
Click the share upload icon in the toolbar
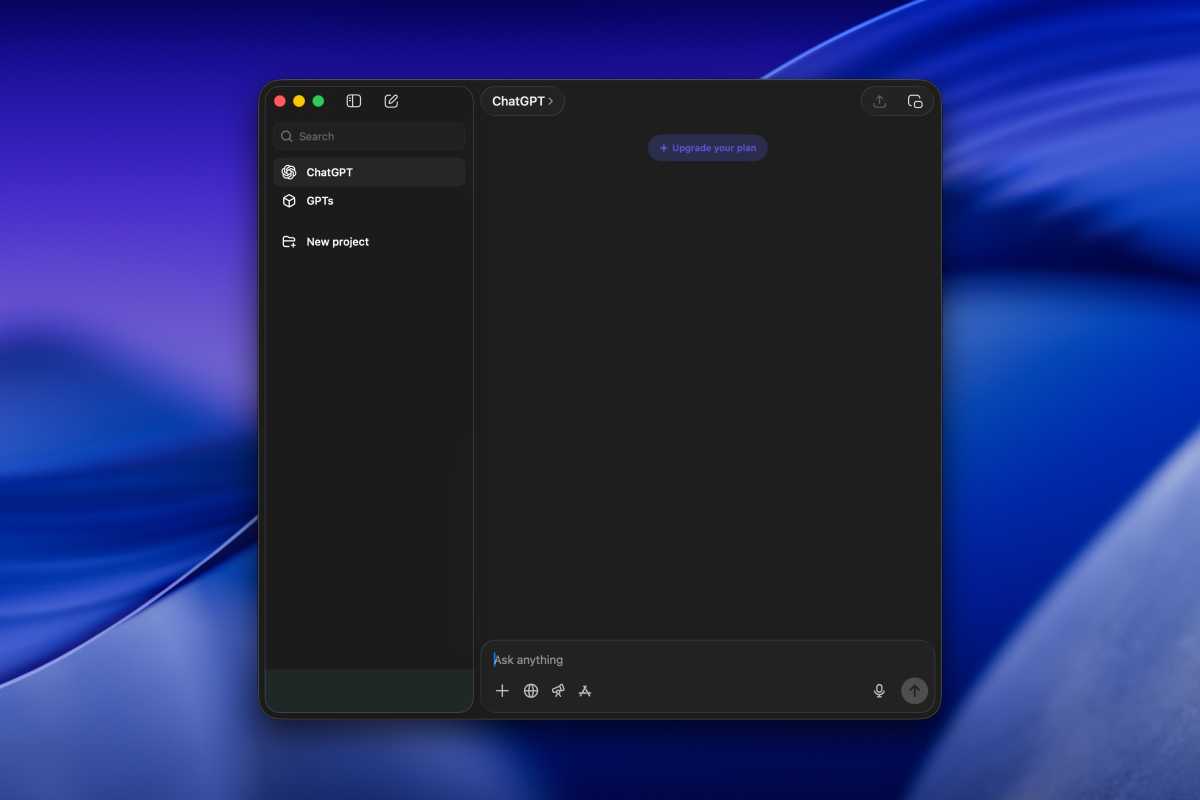[880, 101]
